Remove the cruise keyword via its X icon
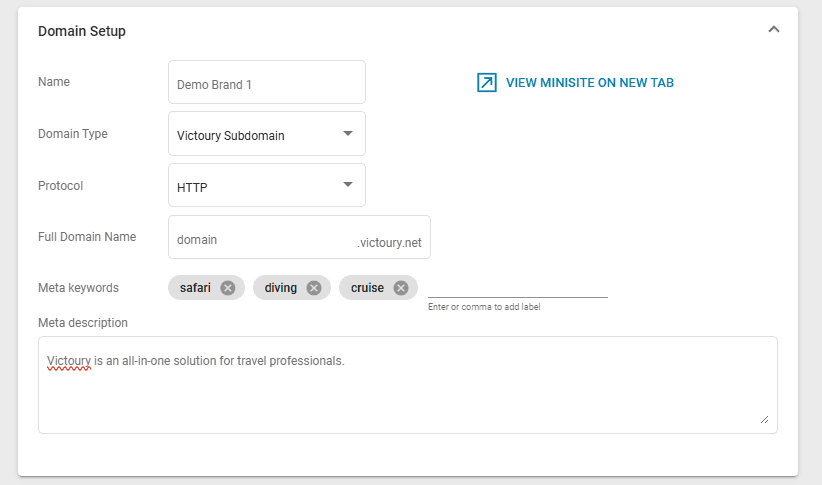This screenshot has height=485, width=822. point(401,288)
